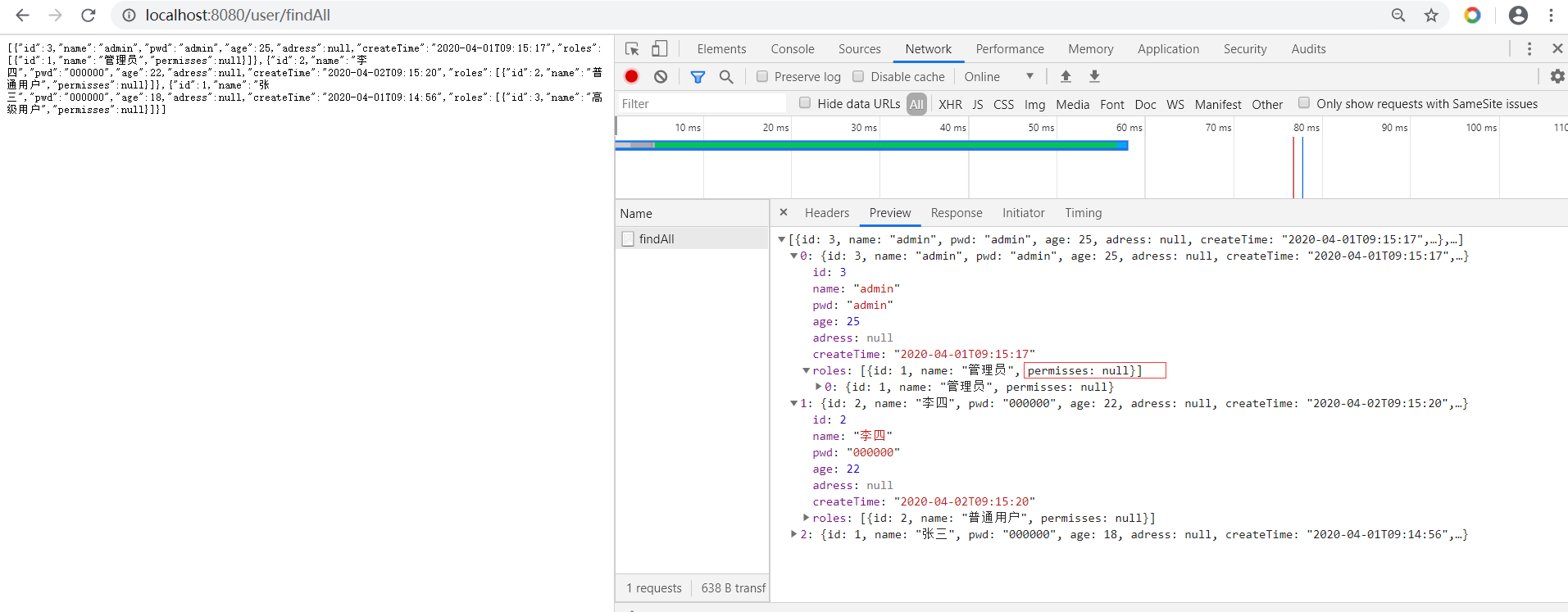Select the All request type filter
1568x612 pixels.
coord(916,104)
